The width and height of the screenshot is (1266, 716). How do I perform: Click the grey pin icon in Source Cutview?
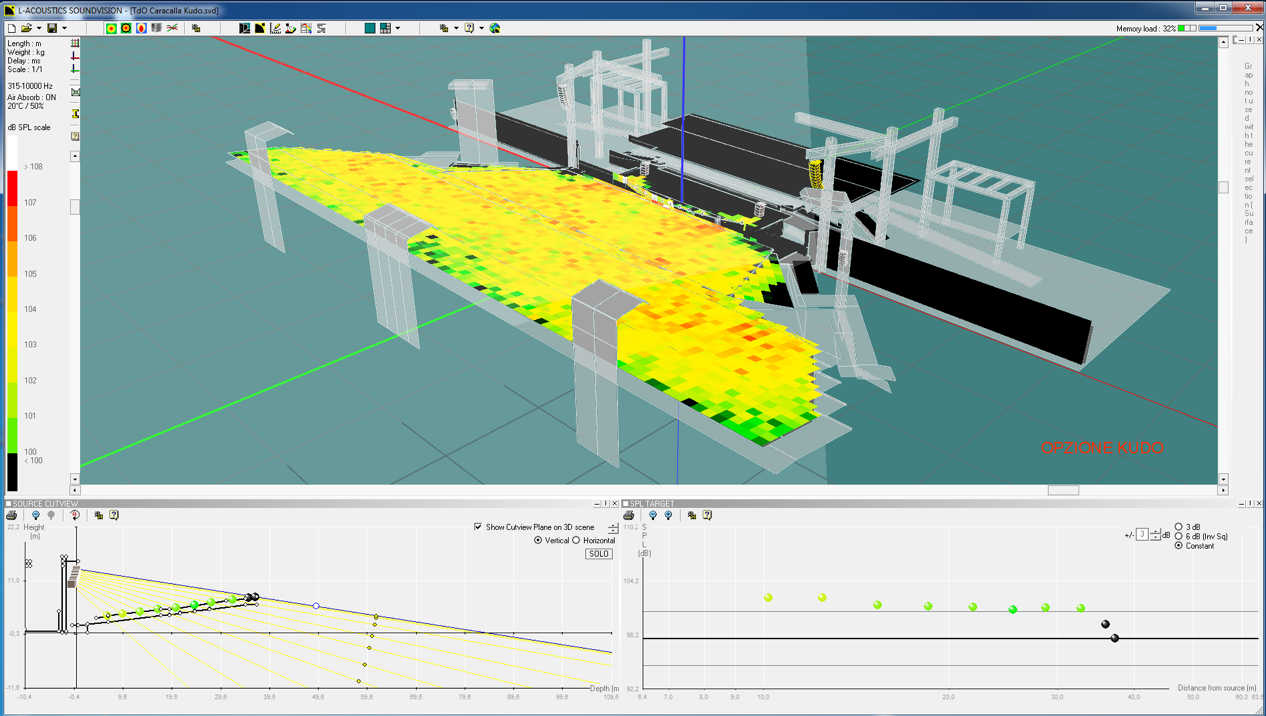pos(51,515)
